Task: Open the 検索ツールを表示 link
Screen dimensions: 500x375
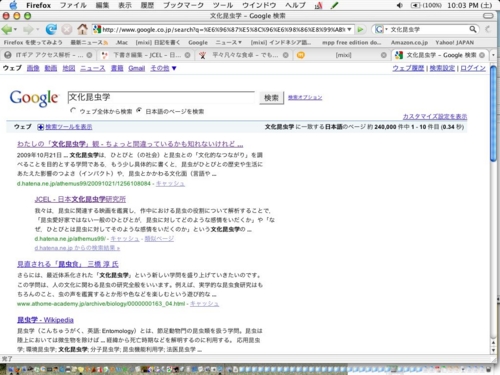Action: click(x=69, y=127)
